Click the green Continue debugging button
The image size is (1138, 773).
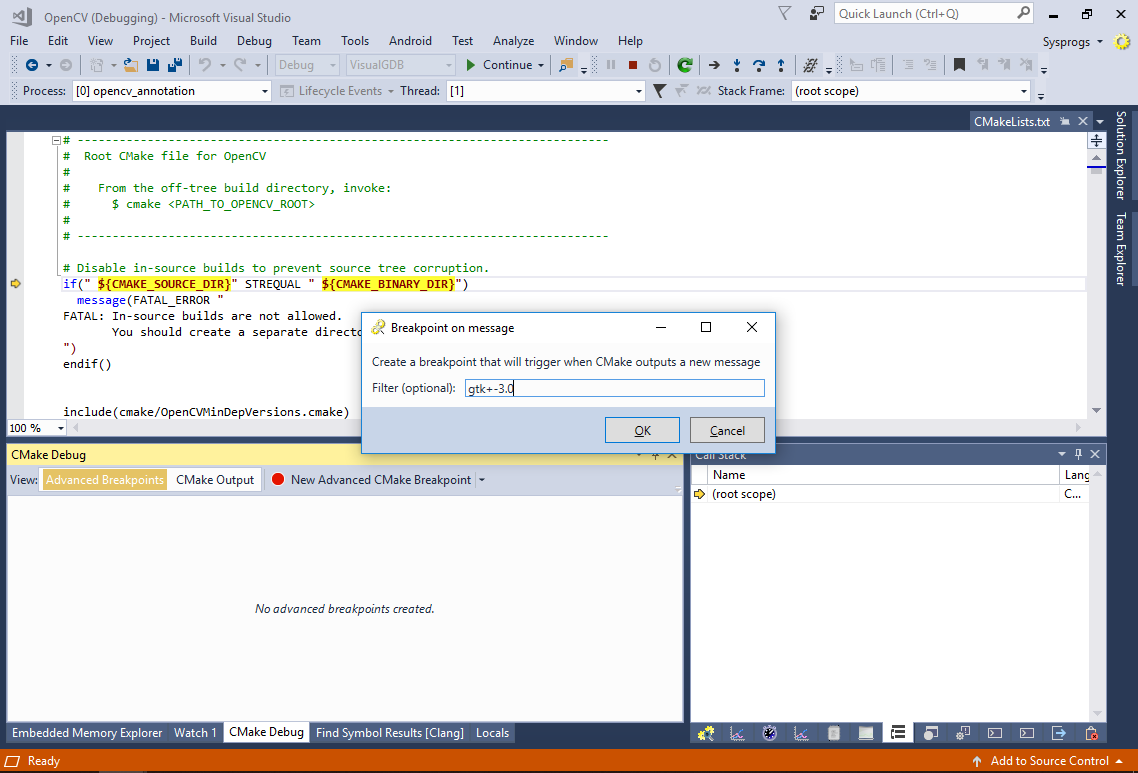click(499, 65)
